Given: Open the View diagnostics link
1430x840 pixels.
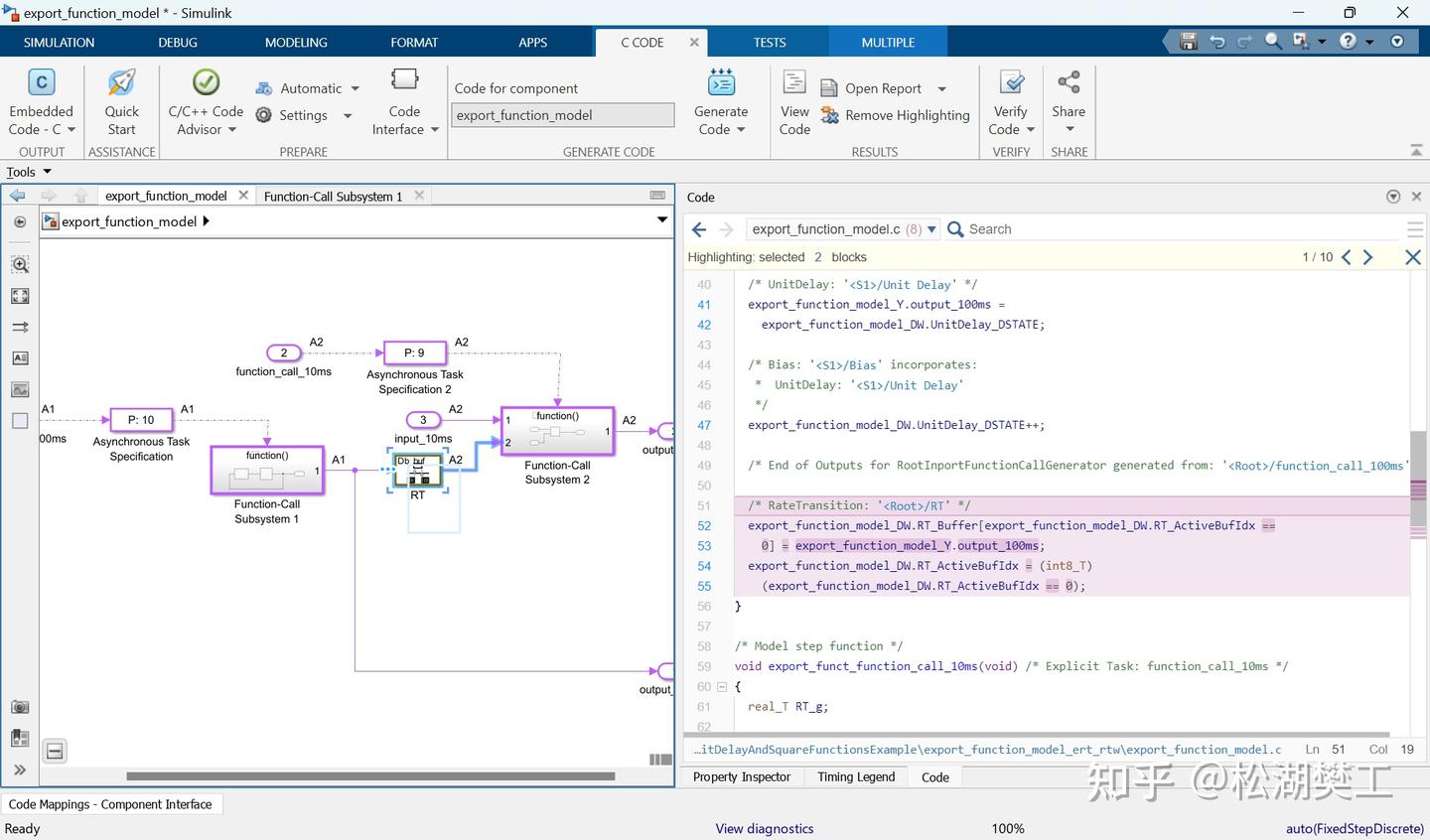Looking at the screenshot, I should [x=764, y=829].
